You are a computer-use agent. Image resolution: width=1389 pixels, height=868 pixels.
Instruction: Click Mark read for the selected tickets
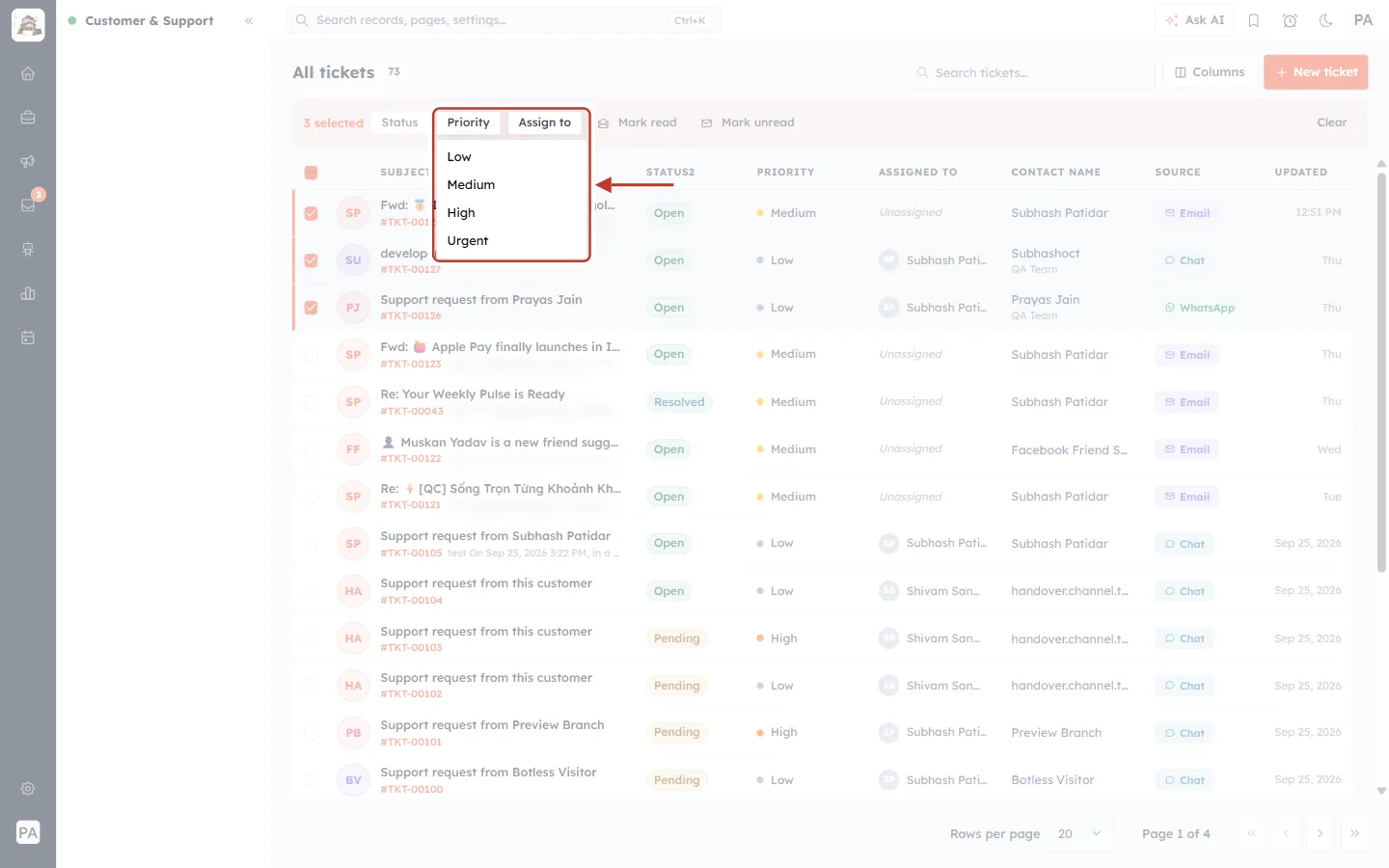tap(638, 122)
